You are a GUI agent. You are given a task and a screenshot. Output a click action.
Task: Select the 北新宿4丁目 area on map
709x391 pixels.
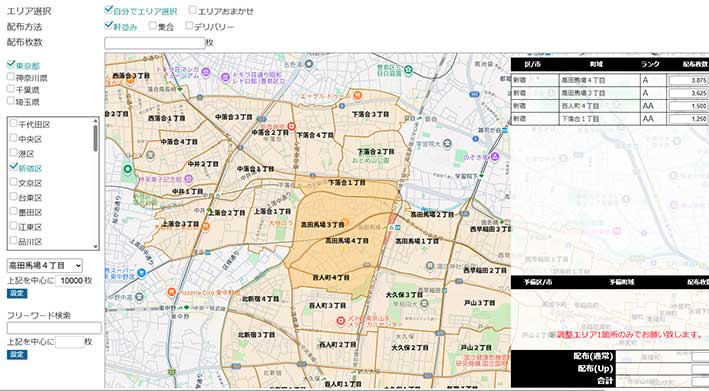[x=260, y=299]
